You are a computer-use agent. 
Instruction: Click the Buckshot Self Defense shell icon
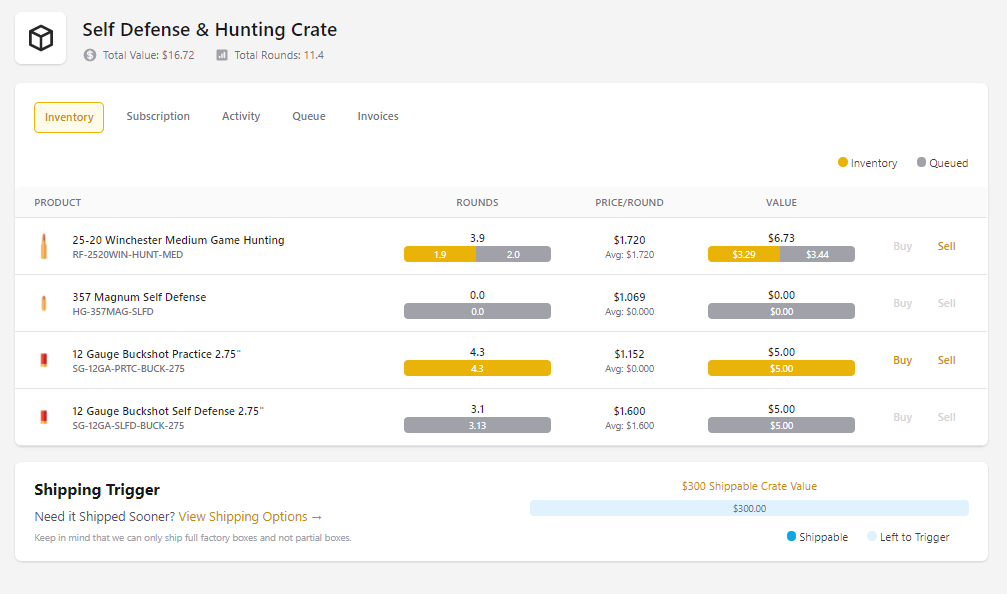click(44, 417)
